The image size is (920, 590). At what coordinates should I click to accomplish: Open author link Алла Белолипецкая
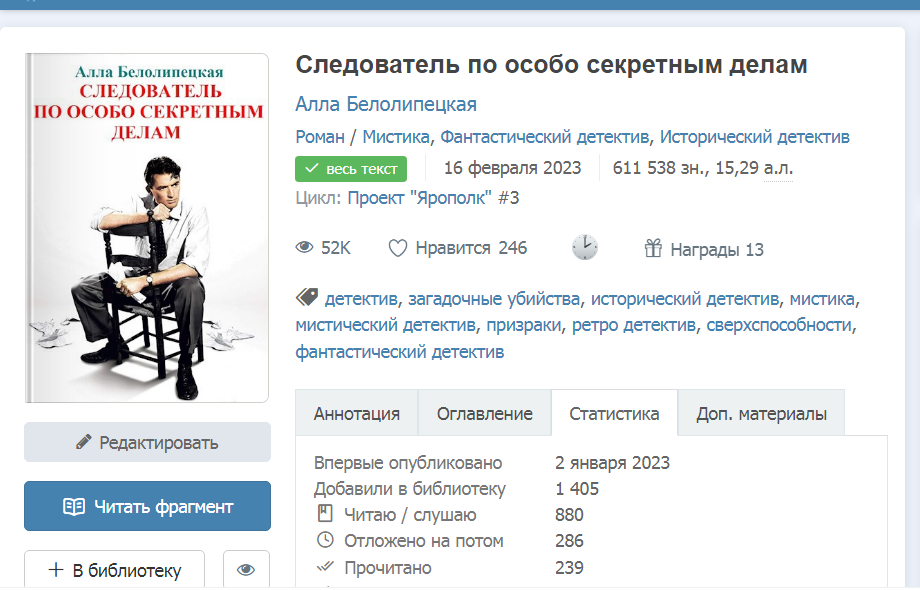click(x=386, y=105)
